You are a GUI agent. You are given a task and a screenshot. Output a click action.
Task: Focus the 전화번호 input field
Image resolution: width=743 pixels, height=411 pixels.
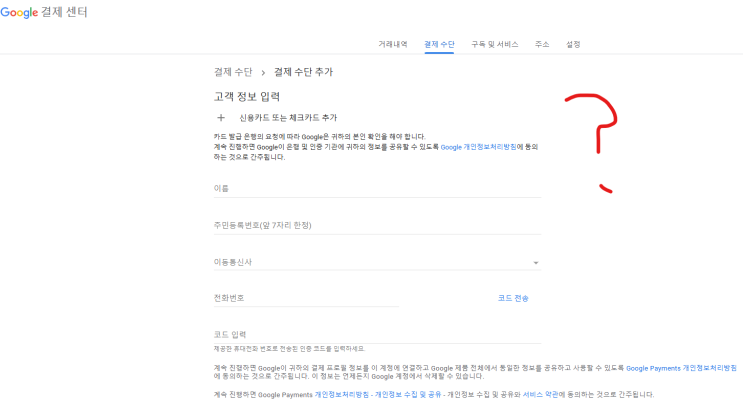(x=306, y=298)
